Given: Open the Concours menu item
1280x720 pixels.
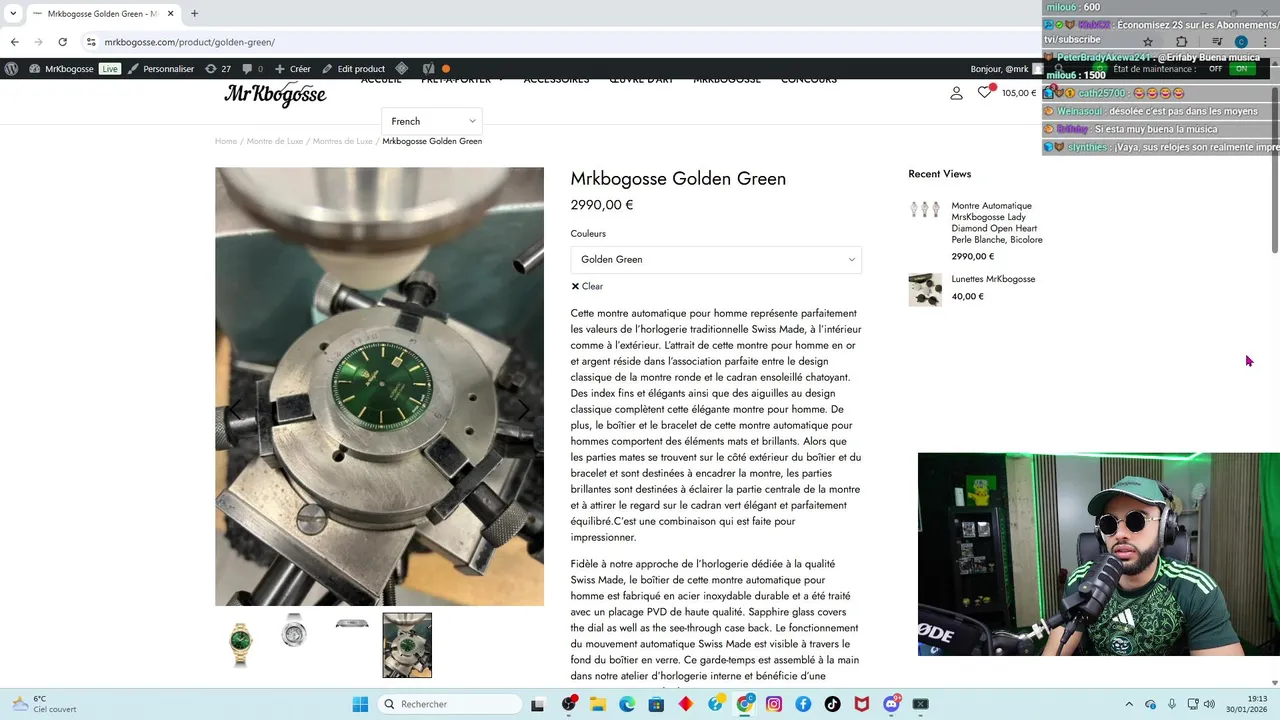Looking at the screenshot, I should tap(809, 80).
